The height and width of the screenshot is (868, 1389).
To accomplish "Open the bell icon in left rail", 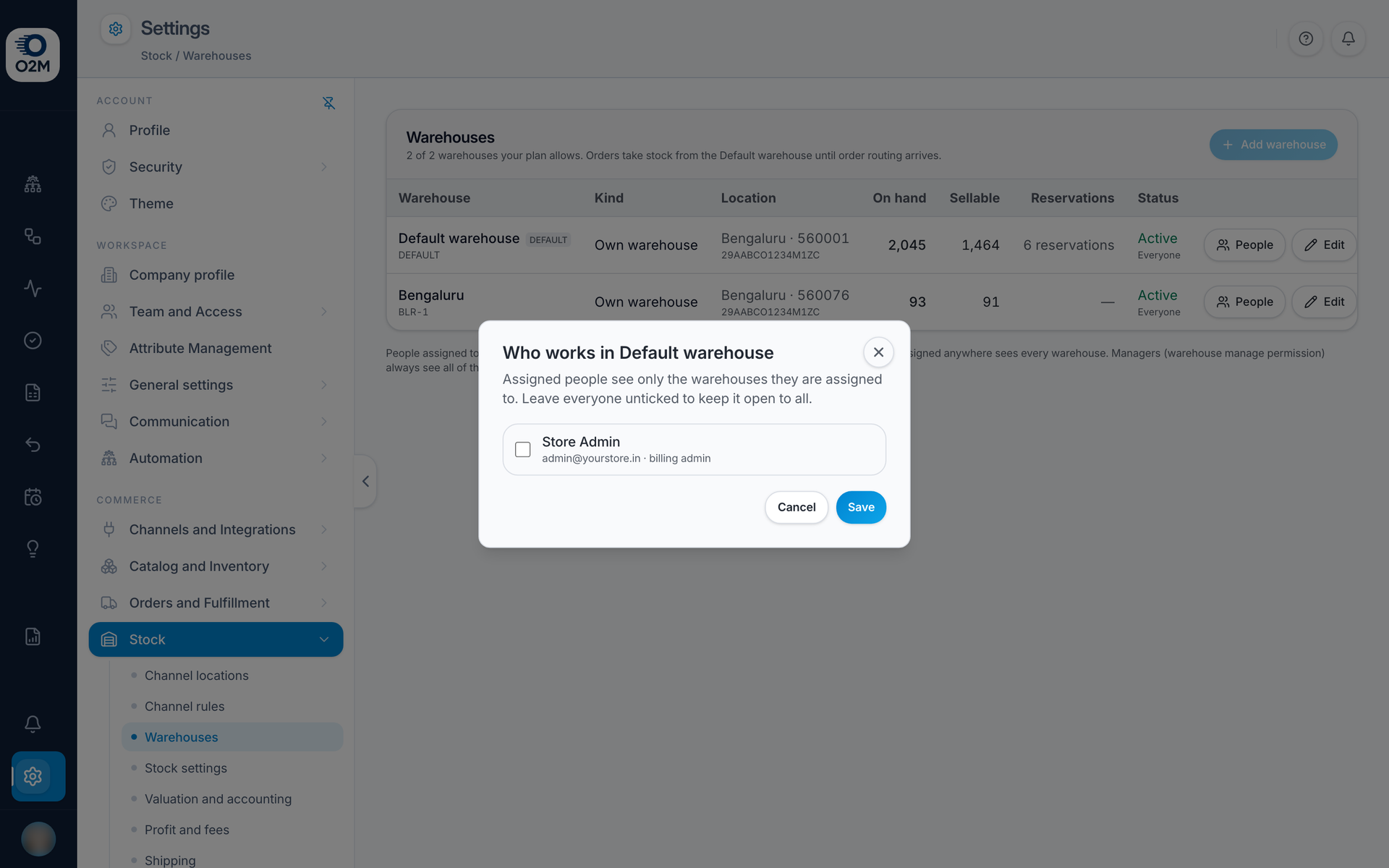I will [33, 724].
